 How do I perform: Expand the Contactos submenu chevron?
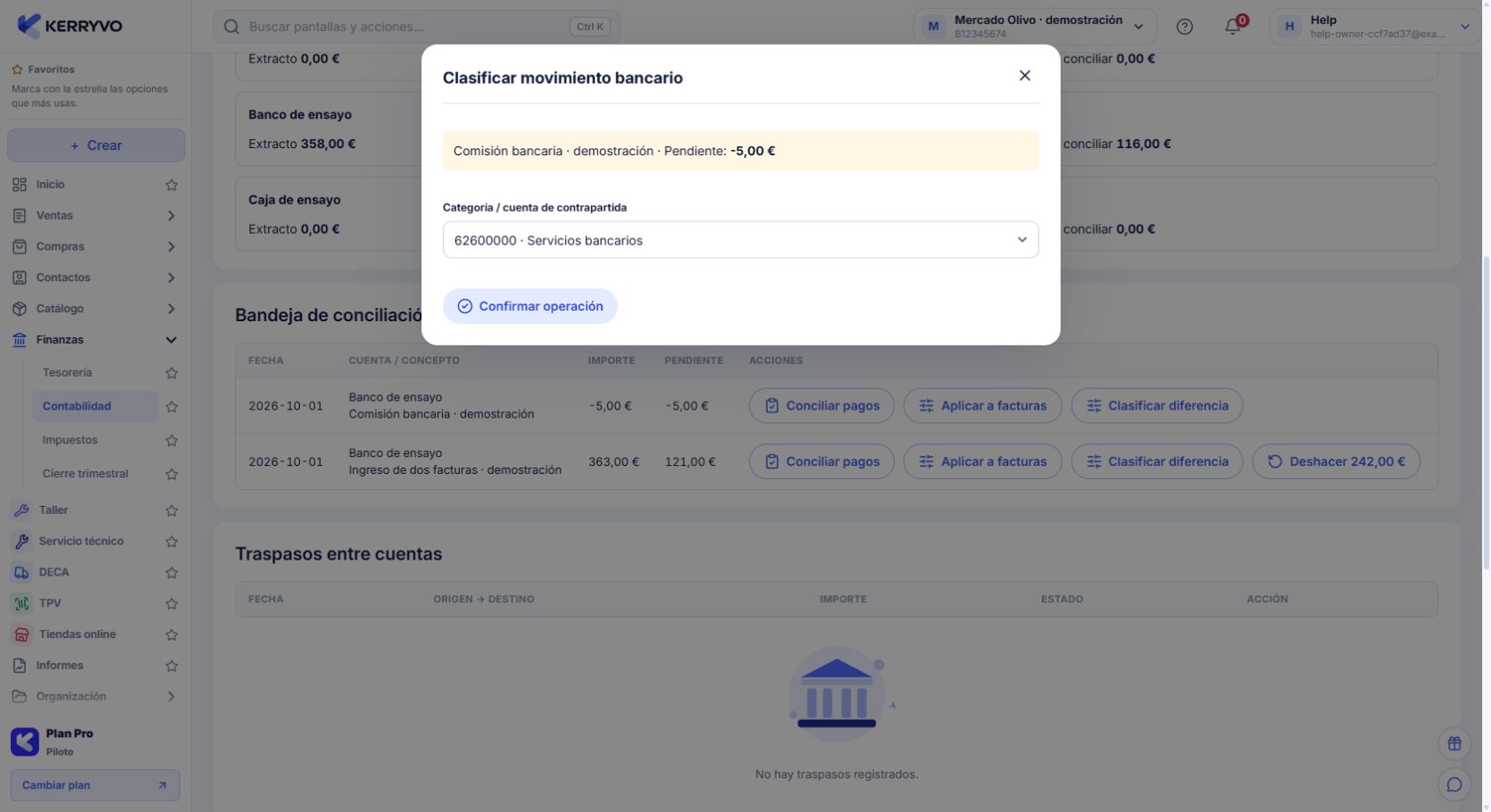click(x=171, y=278)
